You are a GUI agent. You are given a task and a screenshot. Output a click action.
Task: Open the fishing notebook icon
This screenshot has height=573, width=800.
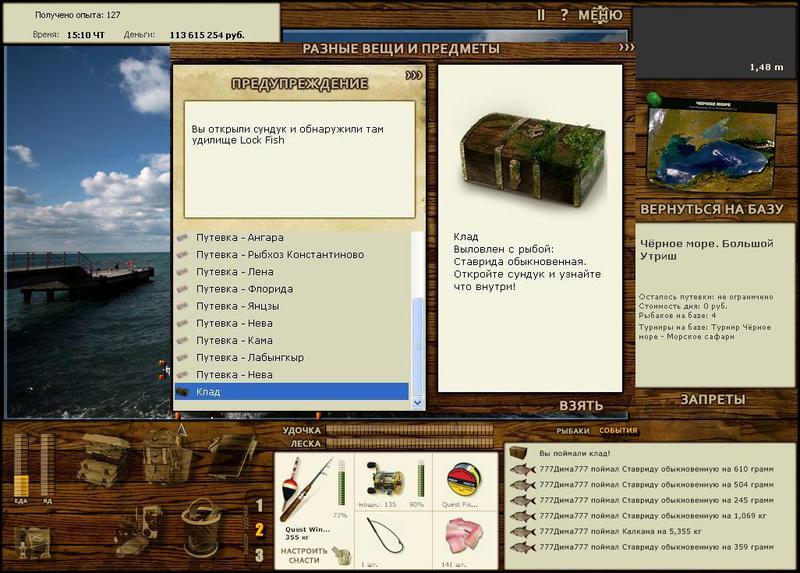coord(233,456)
